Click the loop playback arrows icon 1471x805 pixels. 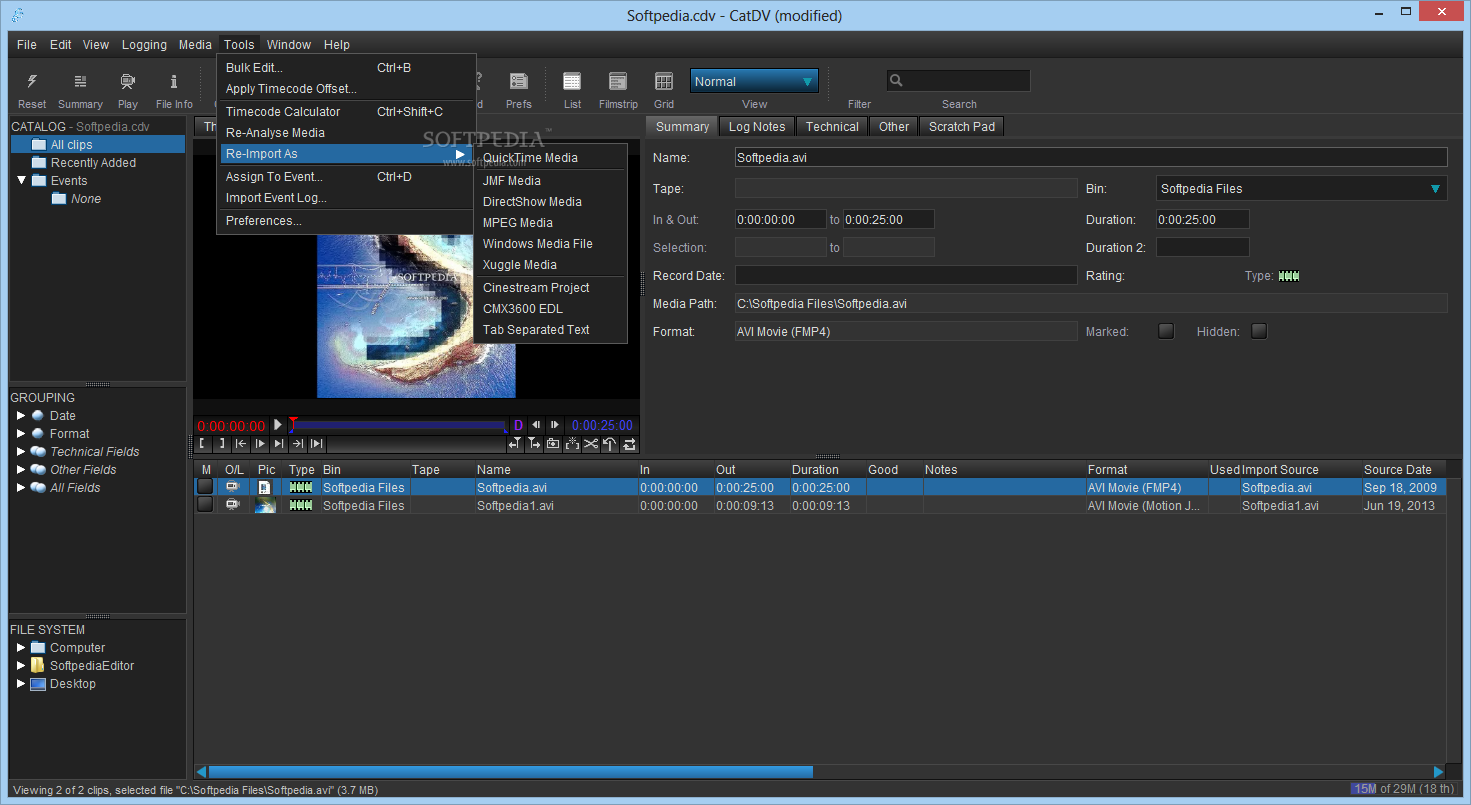pyautogui.click(x=629, y=443)
